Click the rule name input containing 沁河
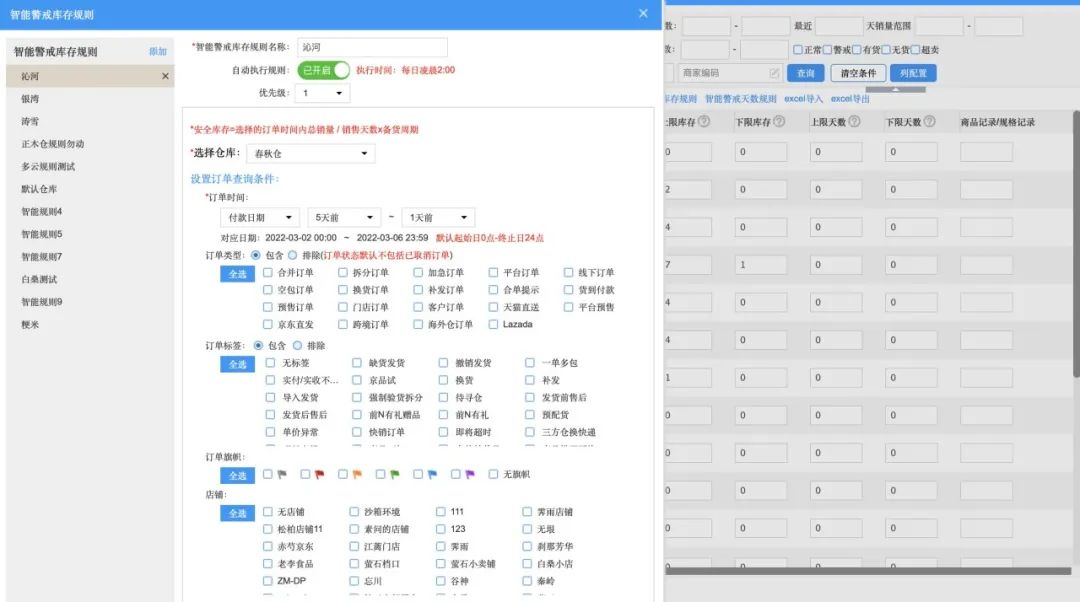1080x602 pixels. [373, 47]
